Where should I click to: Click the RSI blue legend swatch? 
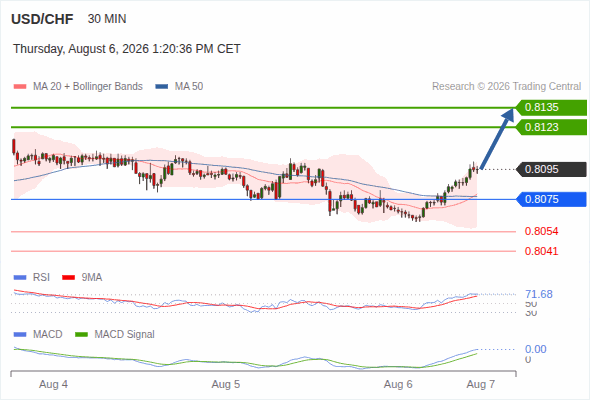(x=20, y=278)
